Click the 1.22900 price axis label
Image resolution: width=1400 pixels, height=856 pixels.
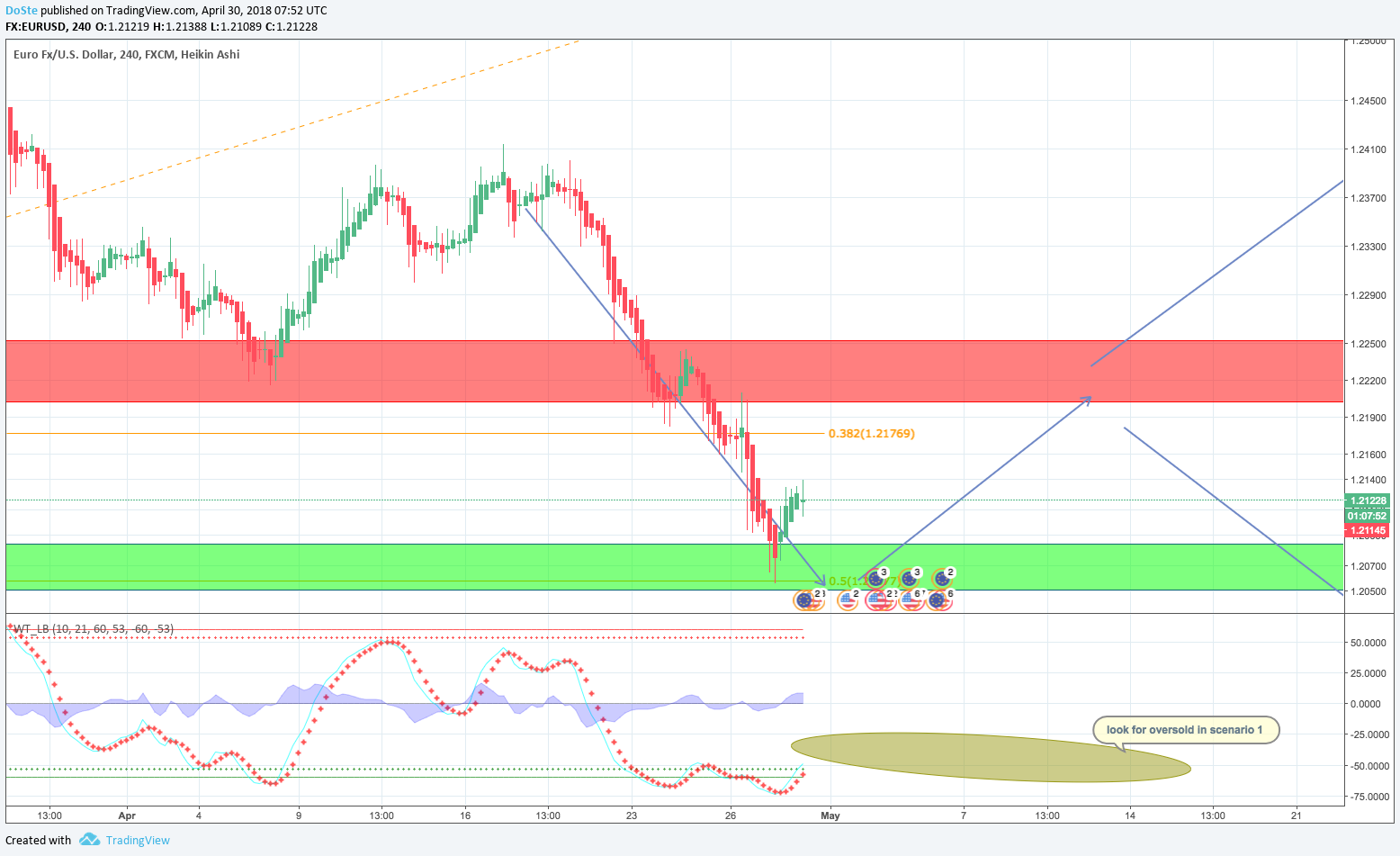point(1369,295)
